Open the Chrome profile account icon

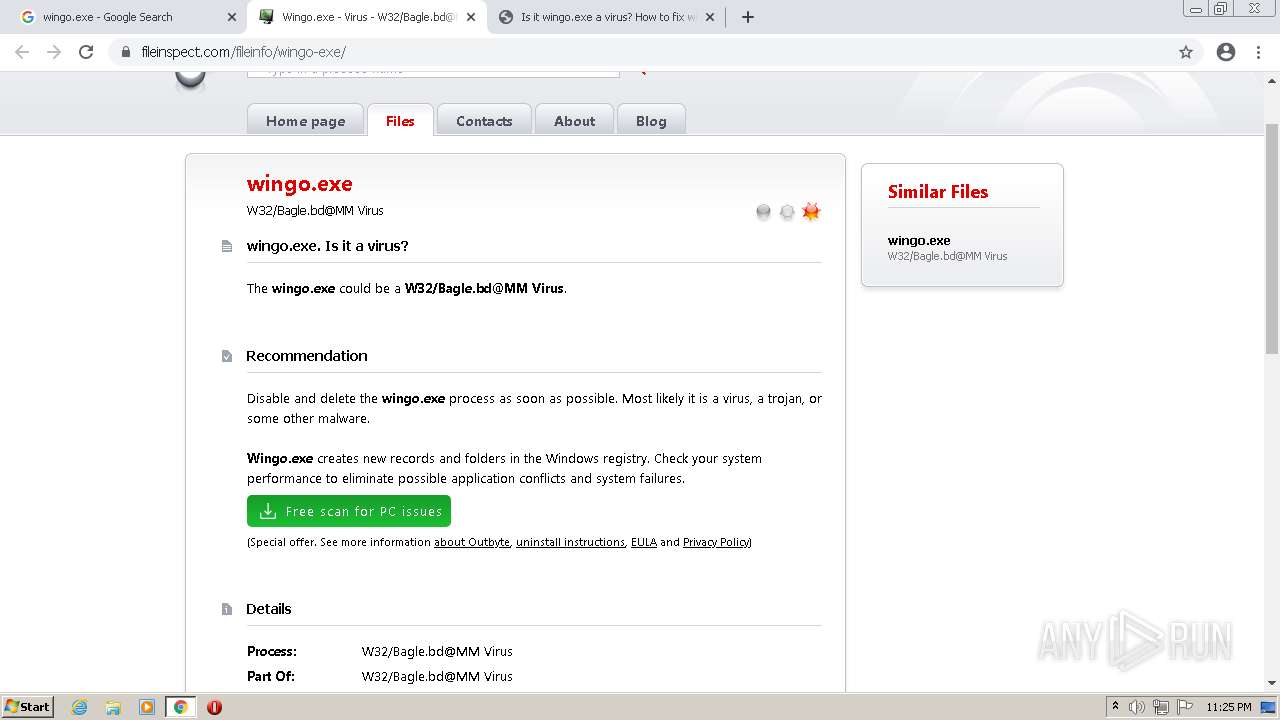click(1226, 52)
